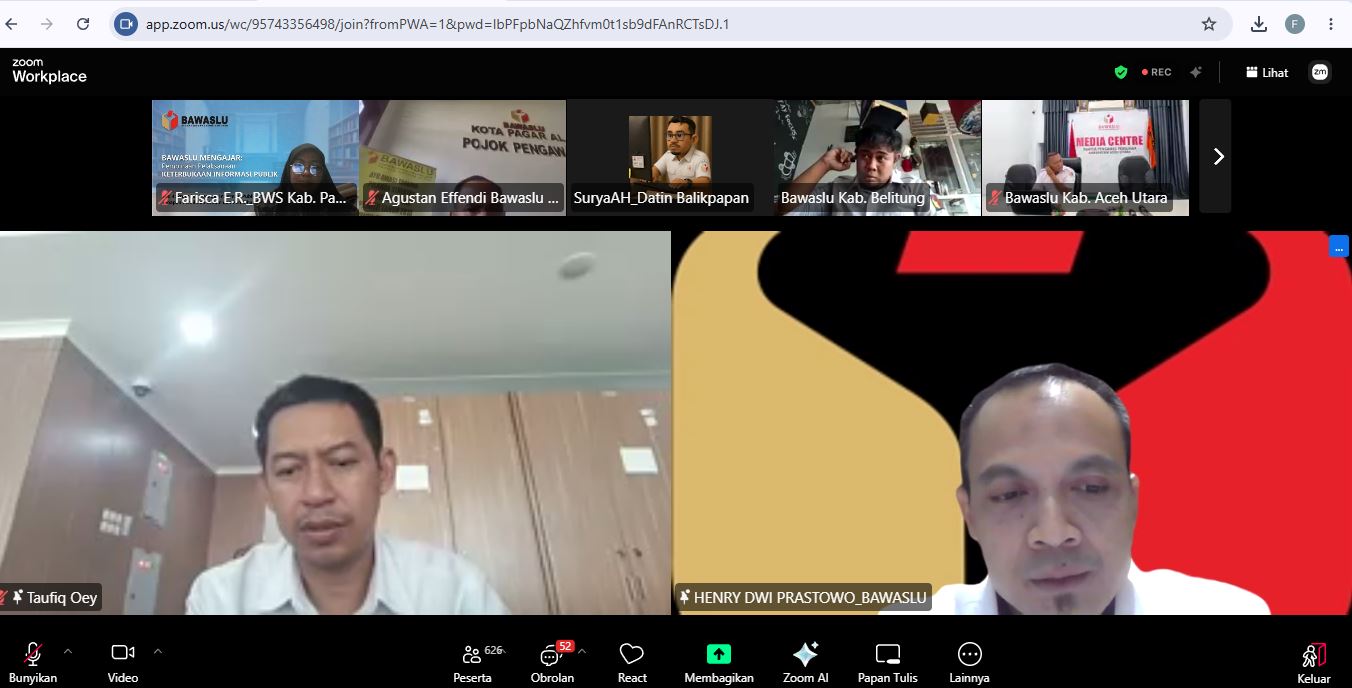Expand chat options caret beside Obrolan

coord(582,651)
